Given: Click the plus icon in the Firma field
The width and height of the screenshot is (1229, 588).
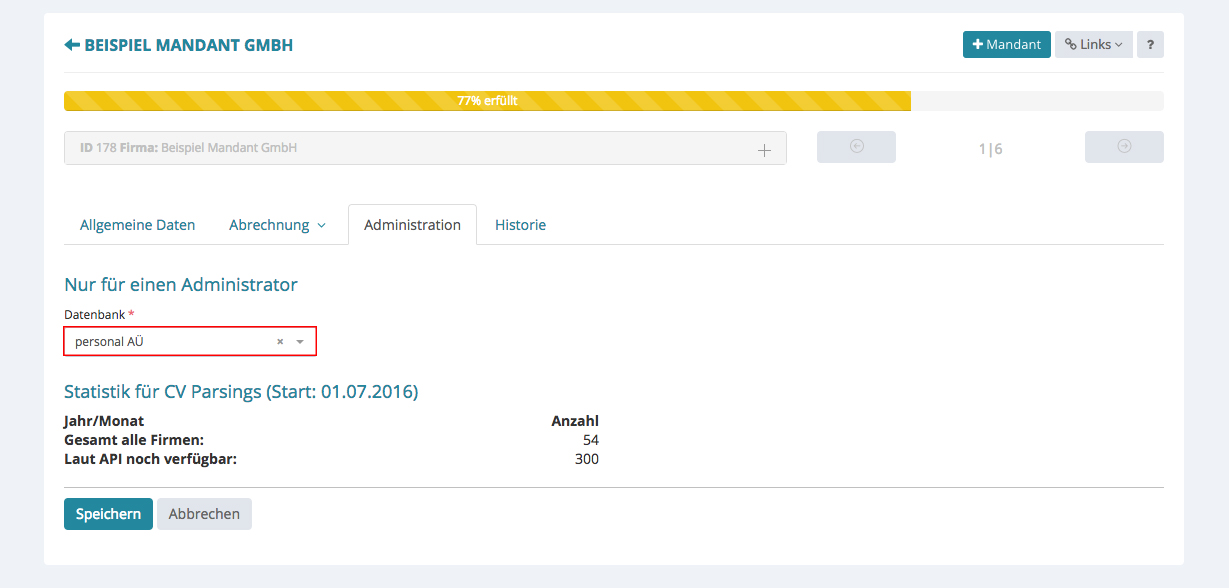Looking at the screenshot, I should [764, 150].
